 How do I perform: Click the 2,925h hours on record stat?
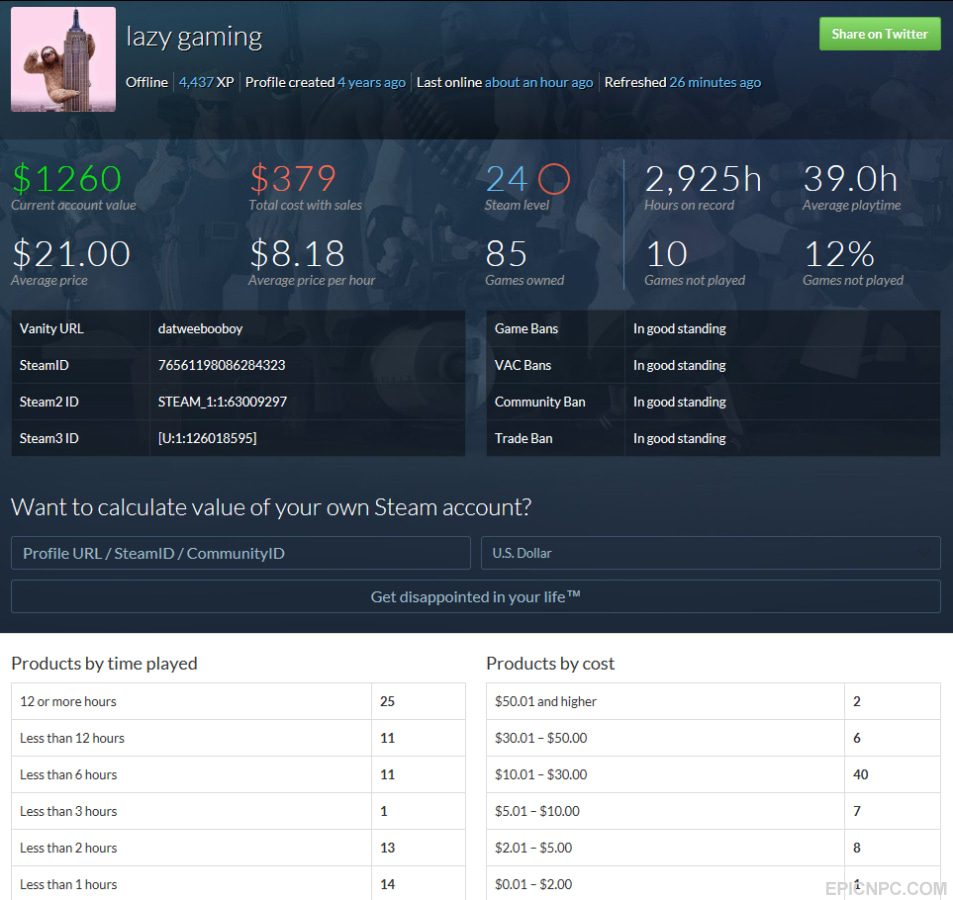click(x=703, y=179)
